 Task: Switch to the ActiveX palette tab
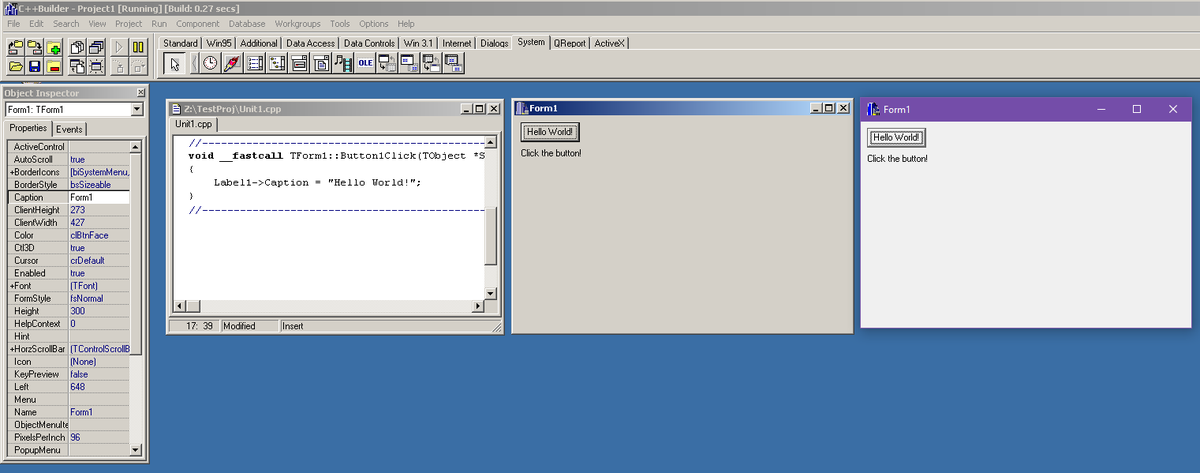[609, 43]
